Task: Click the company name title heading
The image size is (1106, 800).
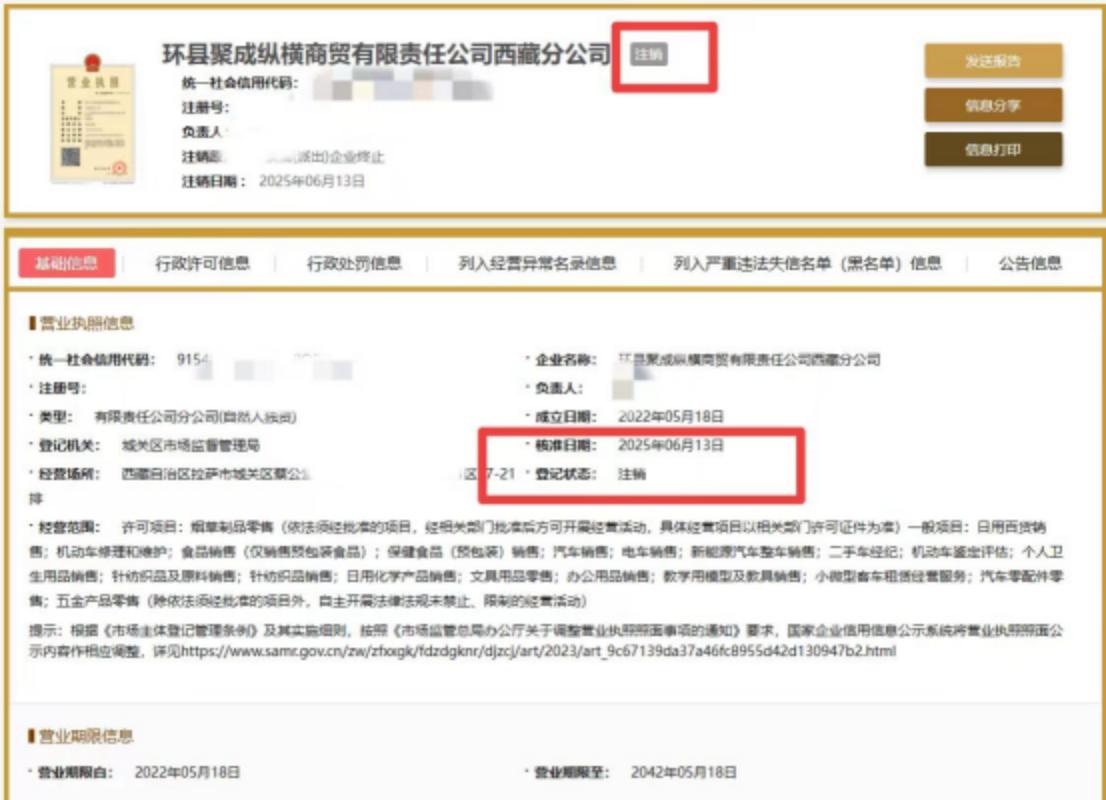Action: [x=386, y=54]
